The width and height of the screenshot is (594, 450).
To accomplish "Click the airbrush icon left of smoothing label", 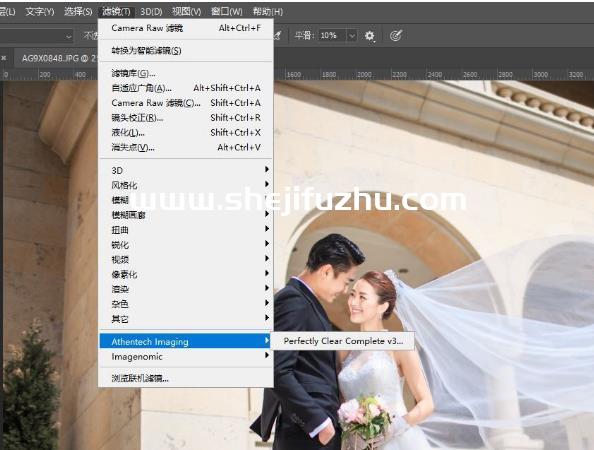I will [x=278, y=36].
